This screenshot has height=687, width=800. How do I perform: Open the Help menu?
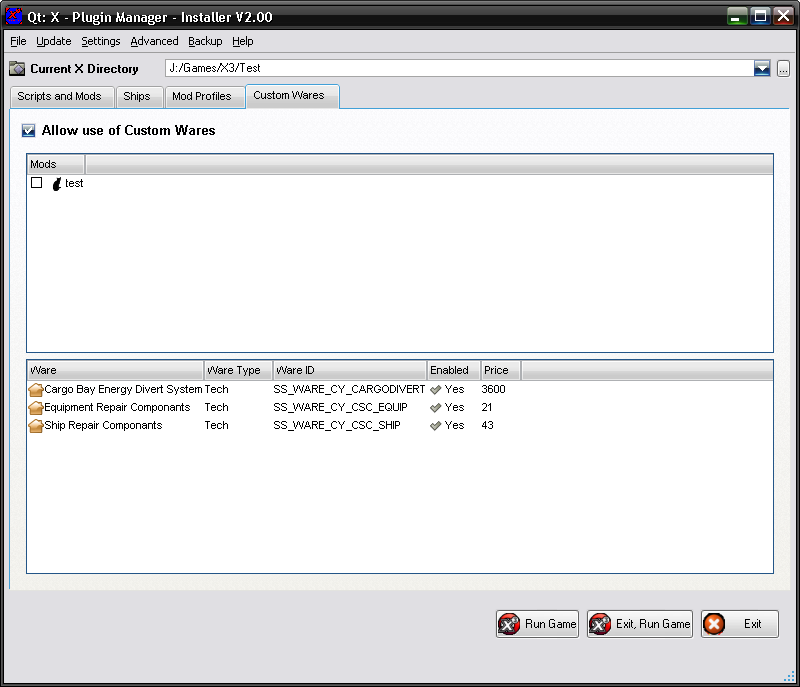[242, 41]
